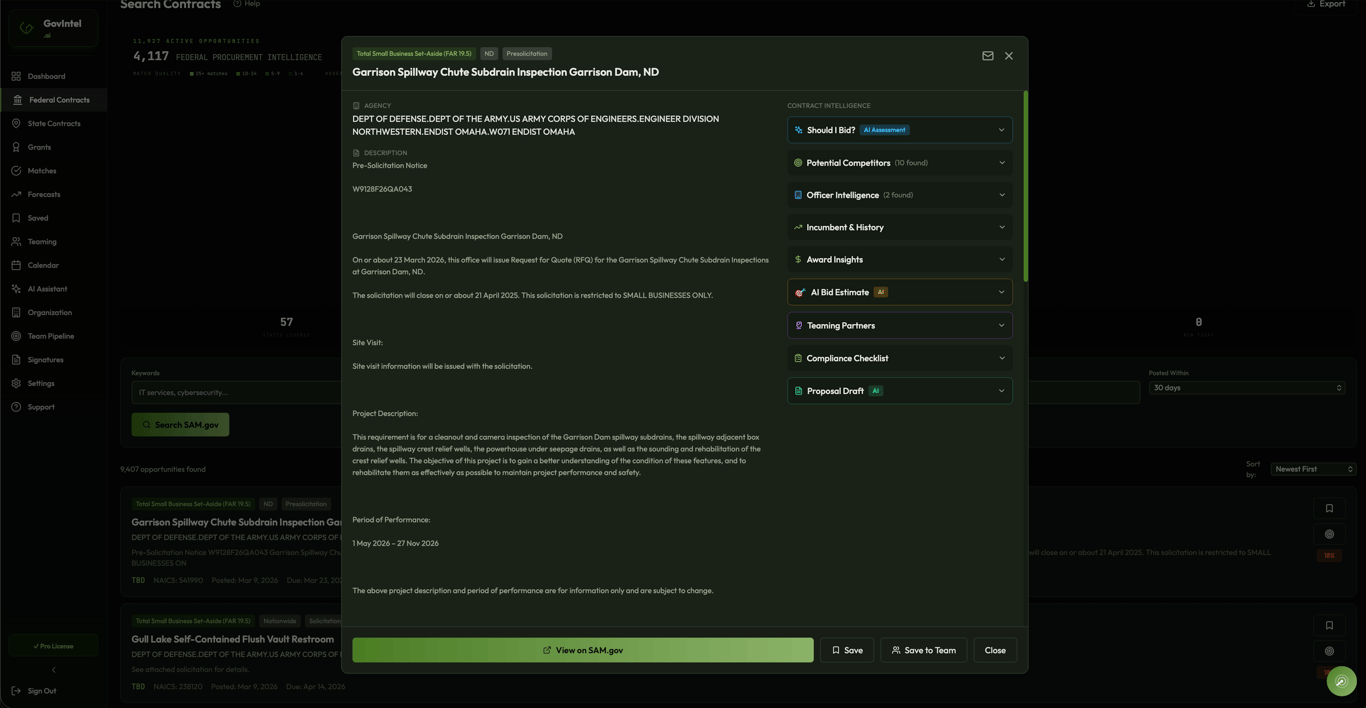Expand the Should I Bid? AI Assessment section

[898, 130]
